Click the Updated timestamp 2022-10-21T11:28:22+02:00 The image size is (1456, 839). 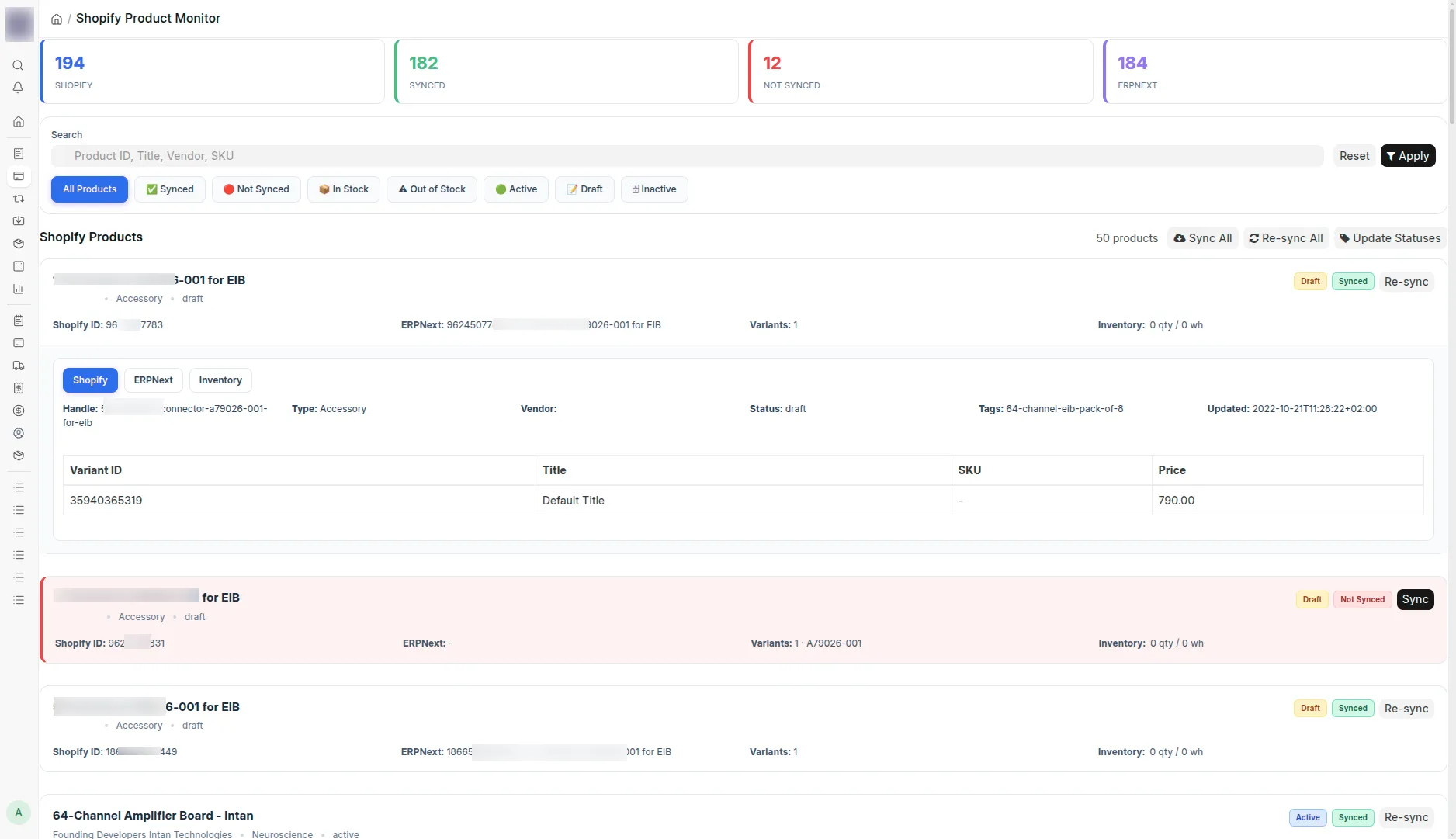point(1315,409)
